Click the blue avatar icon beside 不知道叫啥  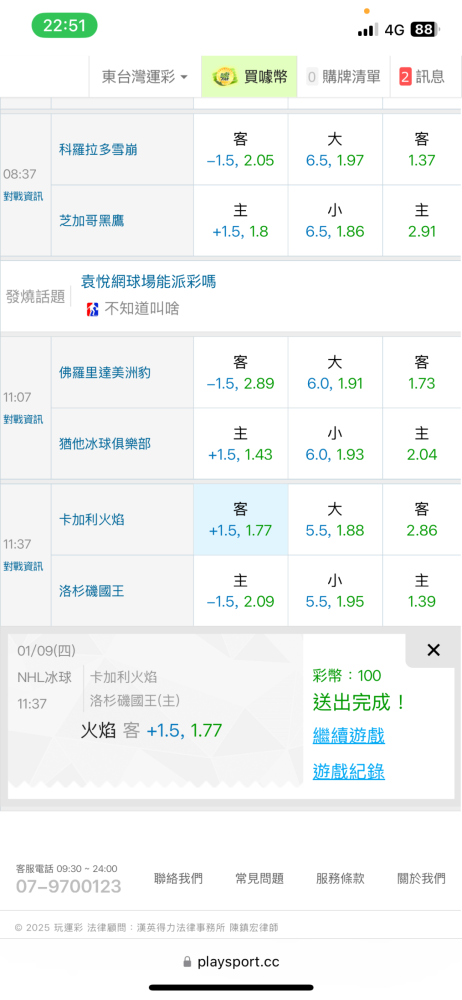click(93, 310)
